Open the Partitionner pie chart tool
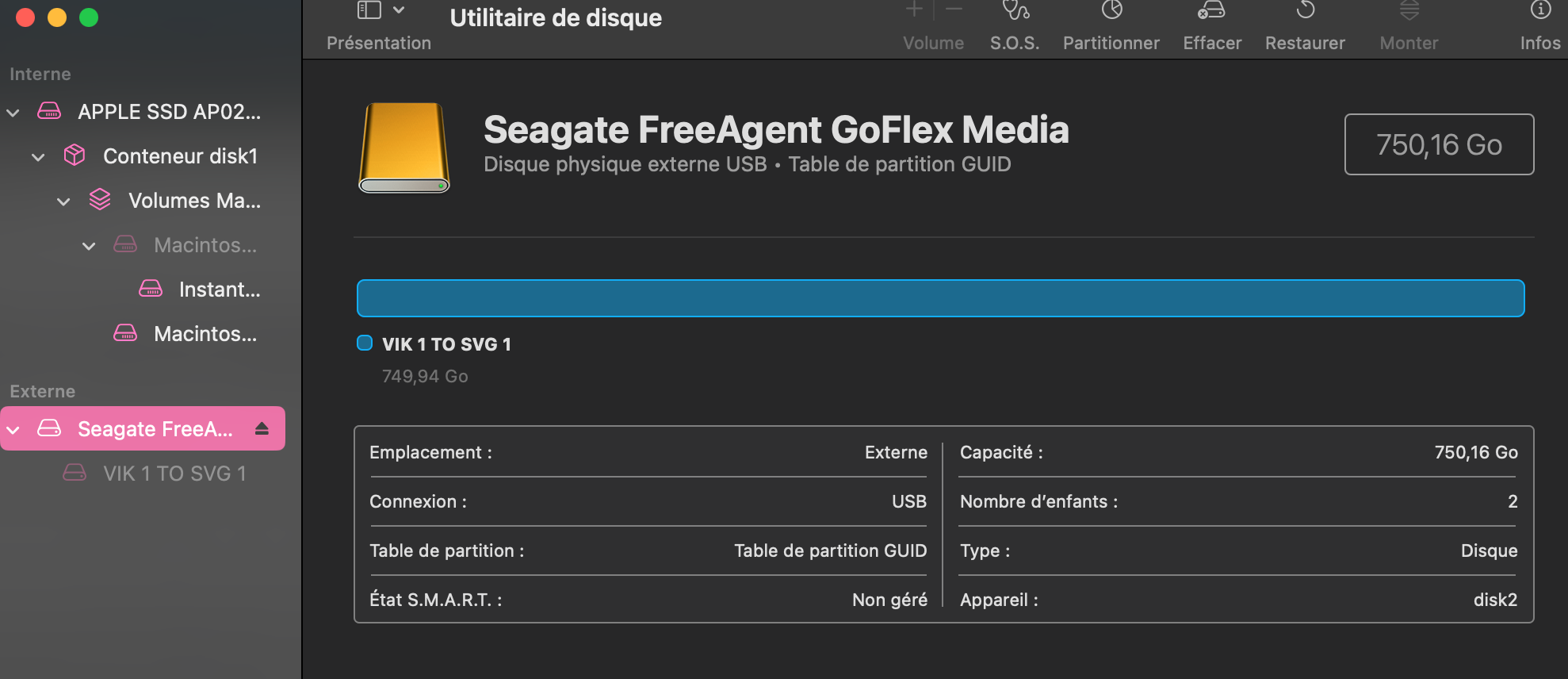This screenshot has width=1568, height=679. pyautogui.click(x=1111, y=10)
